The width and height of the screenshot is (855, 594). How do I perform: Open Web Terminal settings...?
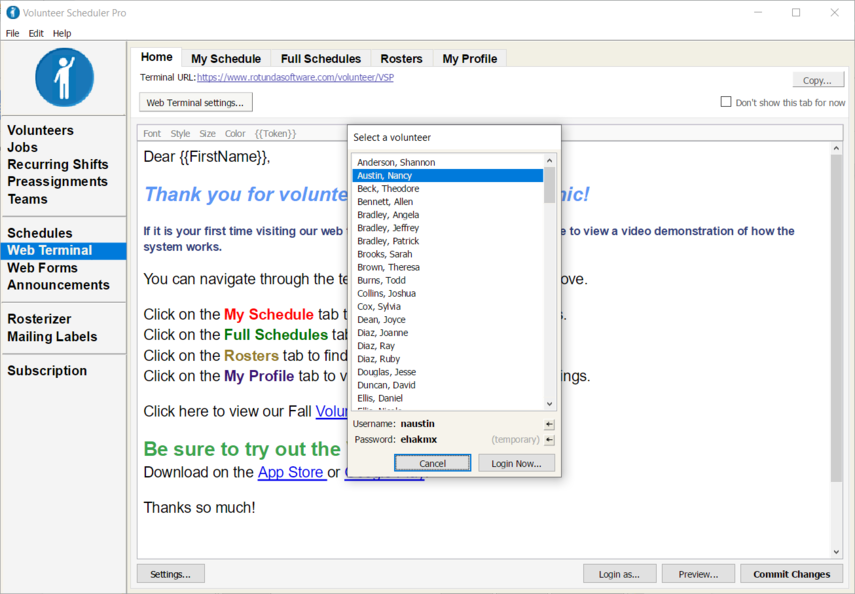196,103
